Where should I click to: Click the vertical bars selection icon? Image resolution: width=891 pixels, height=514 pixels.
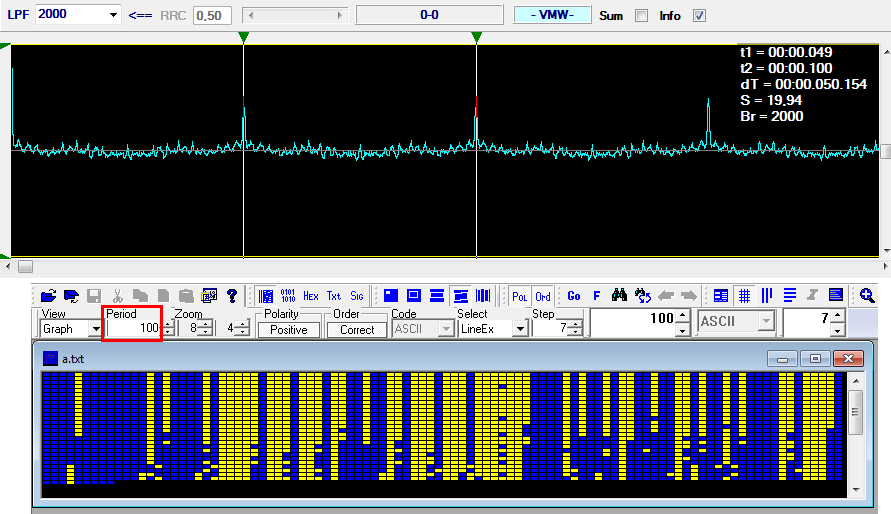tap(483, 296)
